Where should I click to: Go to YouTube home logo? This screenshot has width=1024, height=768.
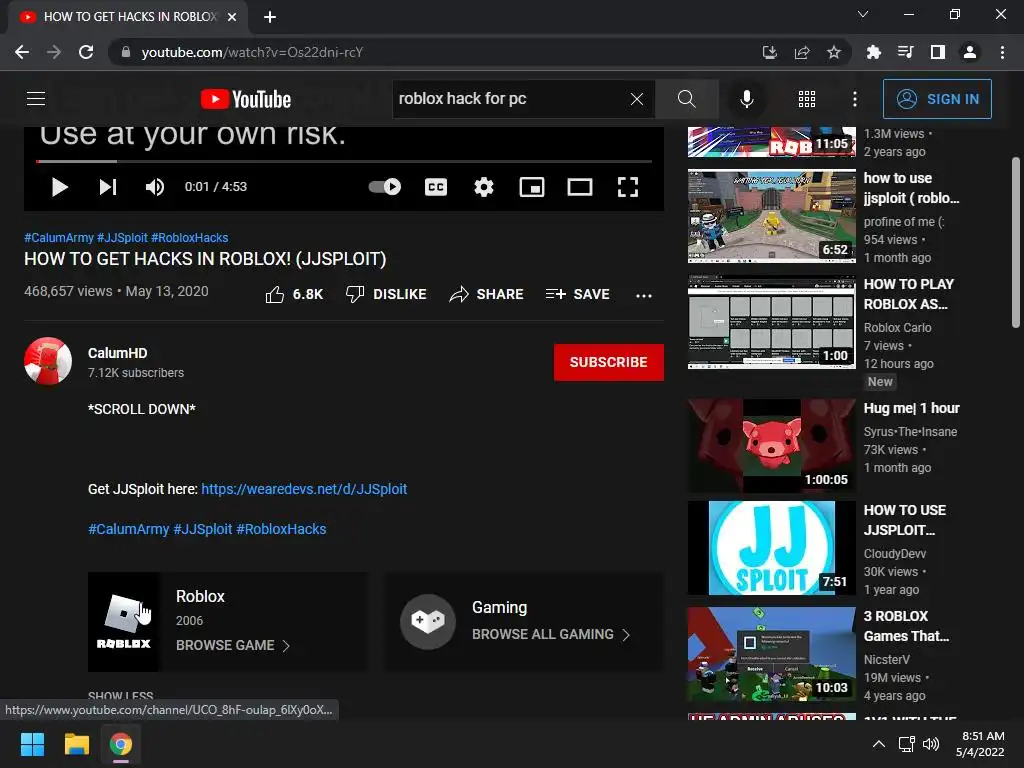pos(246,99)
